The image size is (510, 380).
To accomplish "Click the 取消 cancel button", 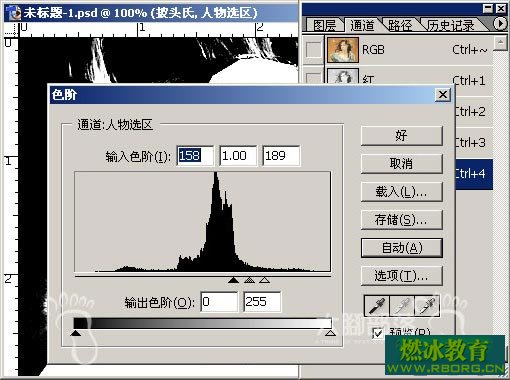I will pos(402,164).
